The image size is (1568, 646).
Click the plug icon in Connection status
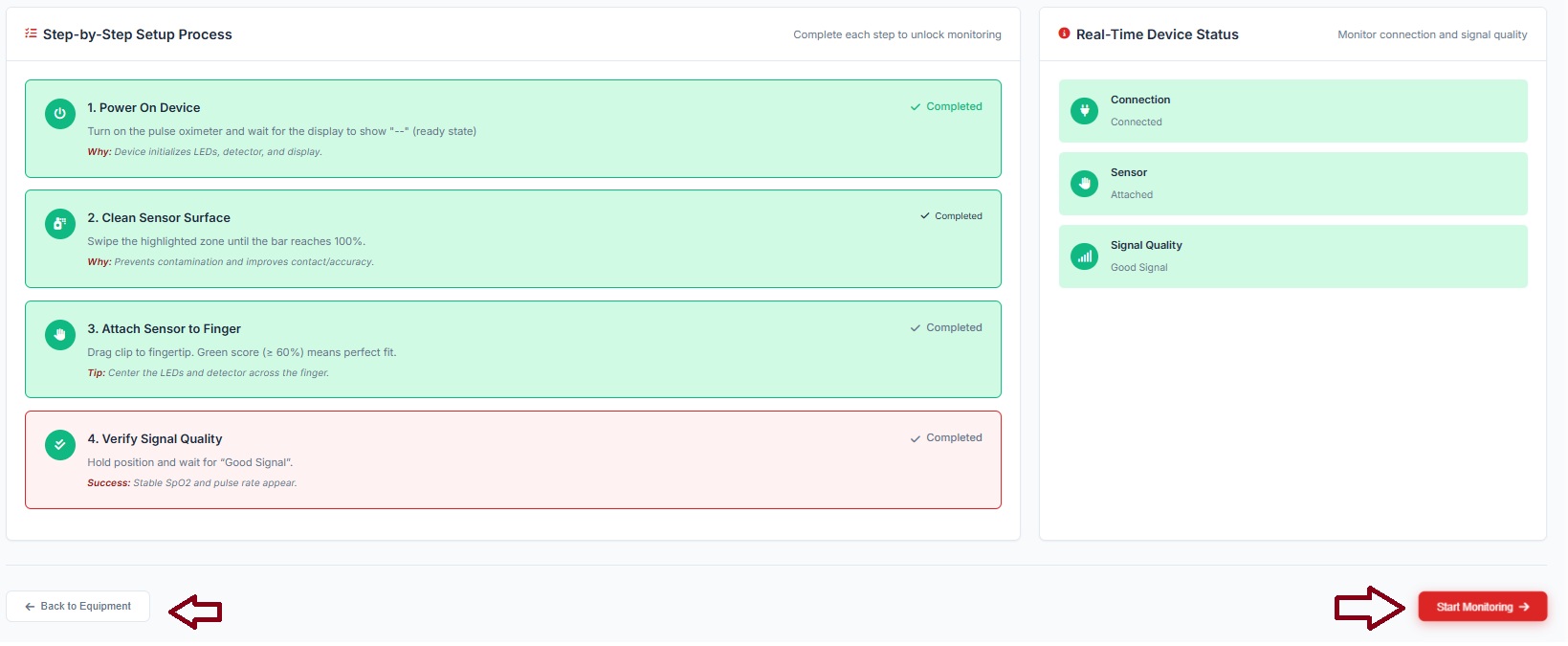pyautogui.click(x=1084, y=111)
